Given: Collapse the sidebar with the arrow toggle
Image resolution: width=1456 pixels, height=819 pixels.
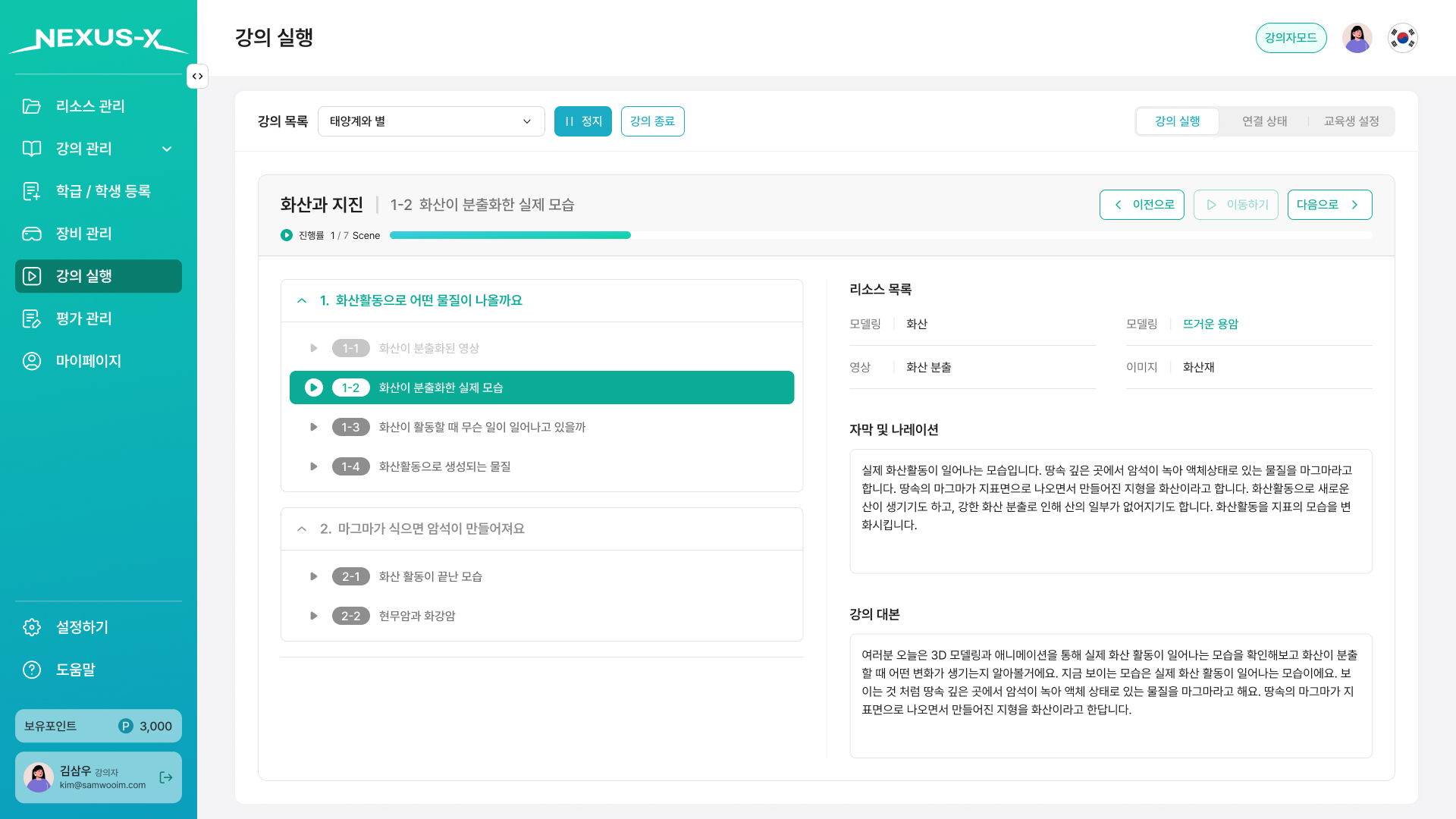Looking at the screenshot, I should 197,76.
